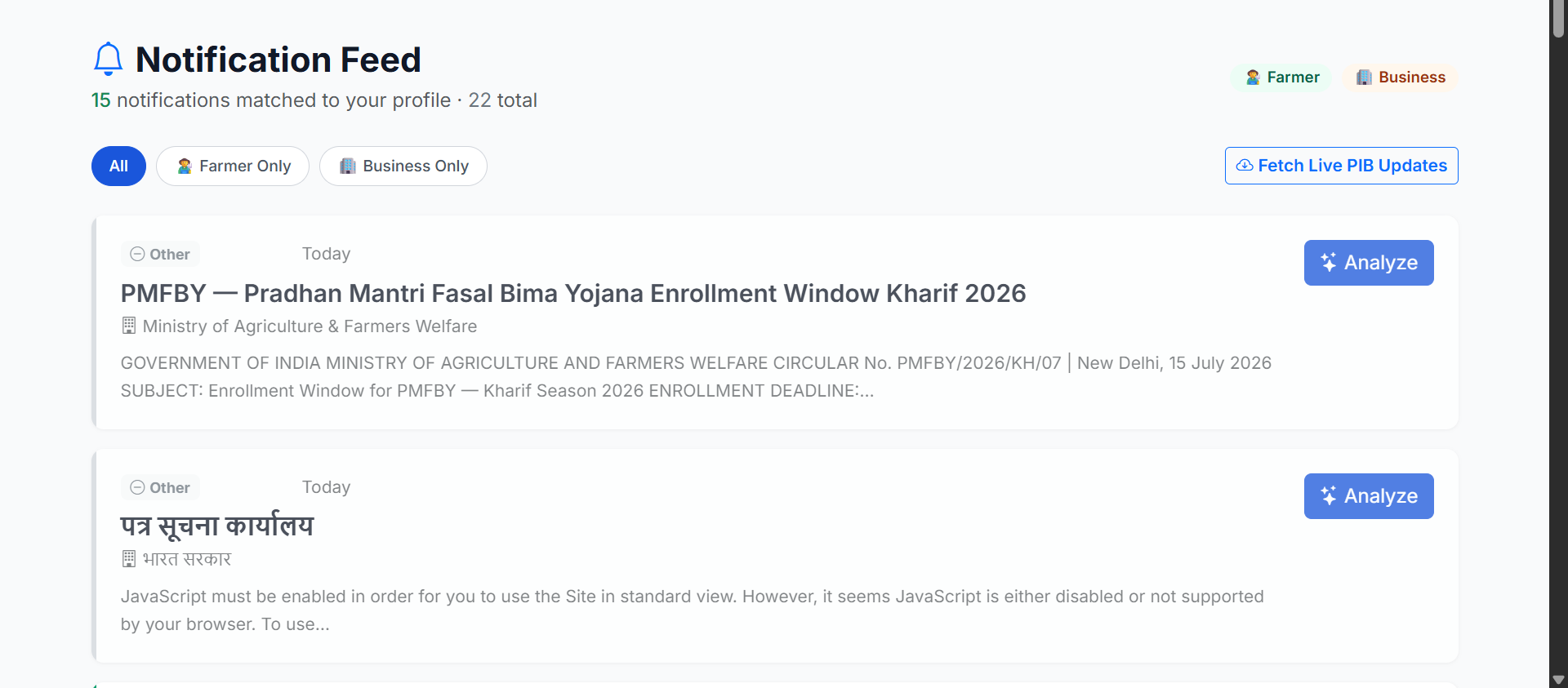Click the sparkle icon on the PMFBY Analyze button
This screenshot has width=1568, height=688.
click(x=1329, y=263)
